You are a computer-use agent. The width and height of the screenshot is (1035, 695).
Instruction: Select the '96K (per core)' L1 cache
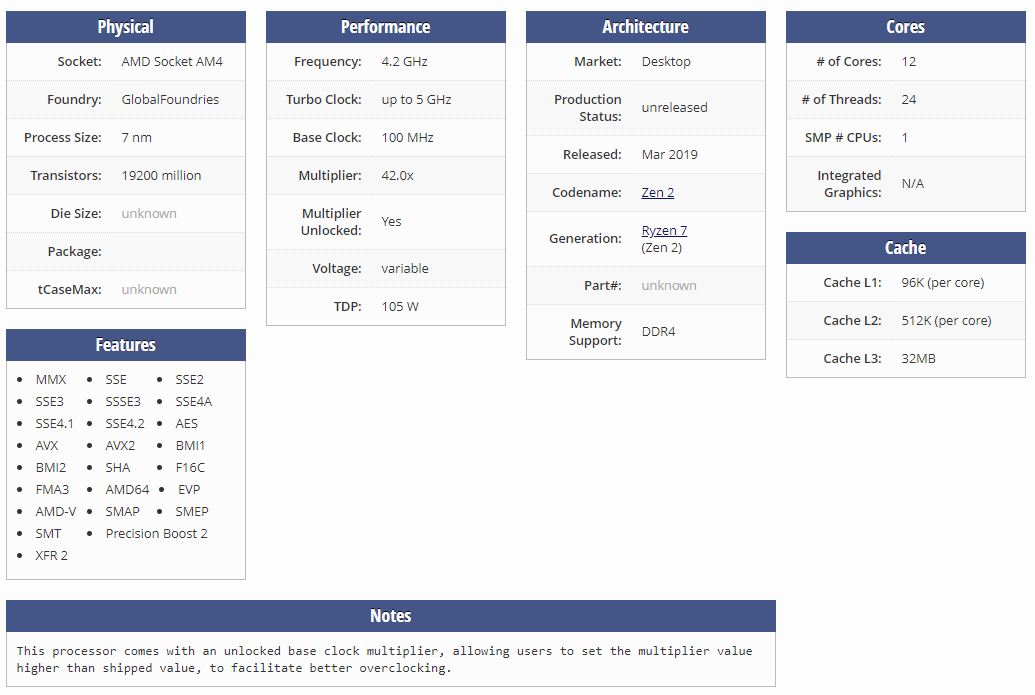(x=943, y=282)
